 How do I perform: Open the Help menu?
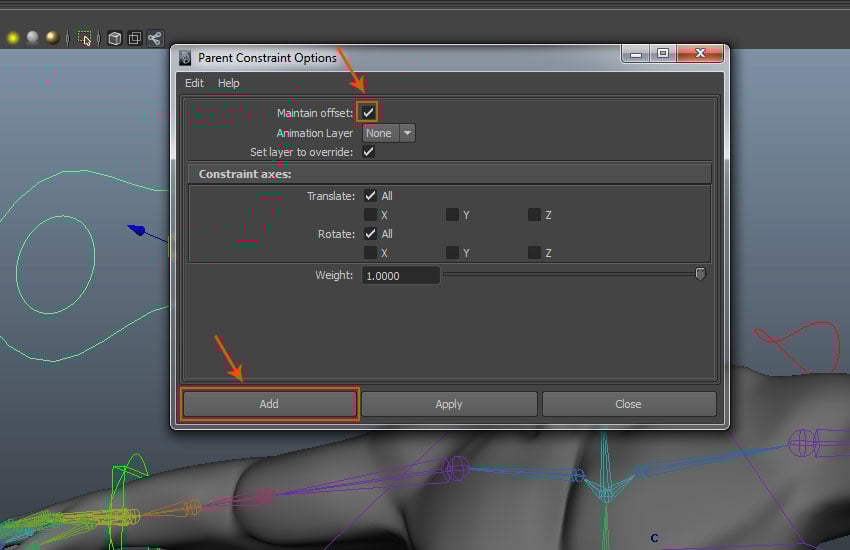pos(228,83)
